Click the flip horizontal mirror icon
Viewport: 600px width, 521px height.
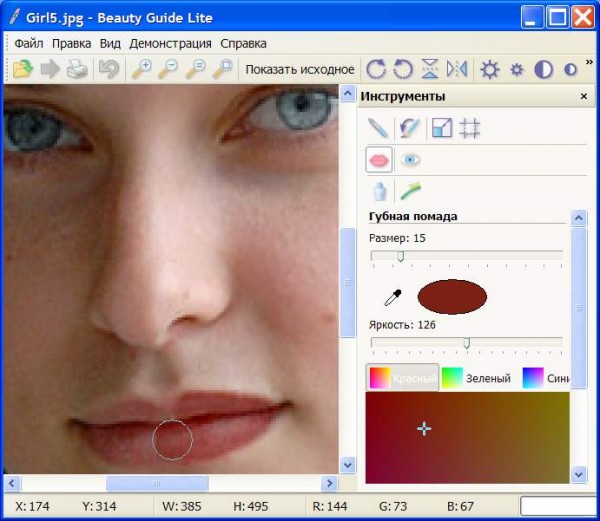point(457,69)
